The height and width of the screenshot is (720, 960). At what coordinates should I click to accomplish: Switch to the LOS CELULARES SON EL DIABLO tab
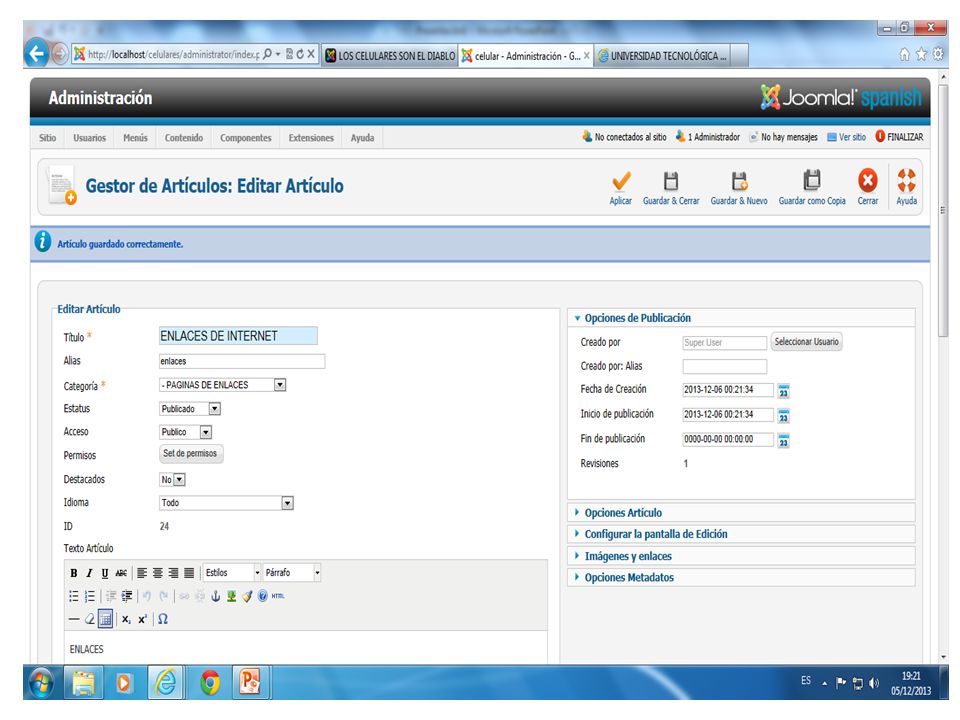(390, 56)
